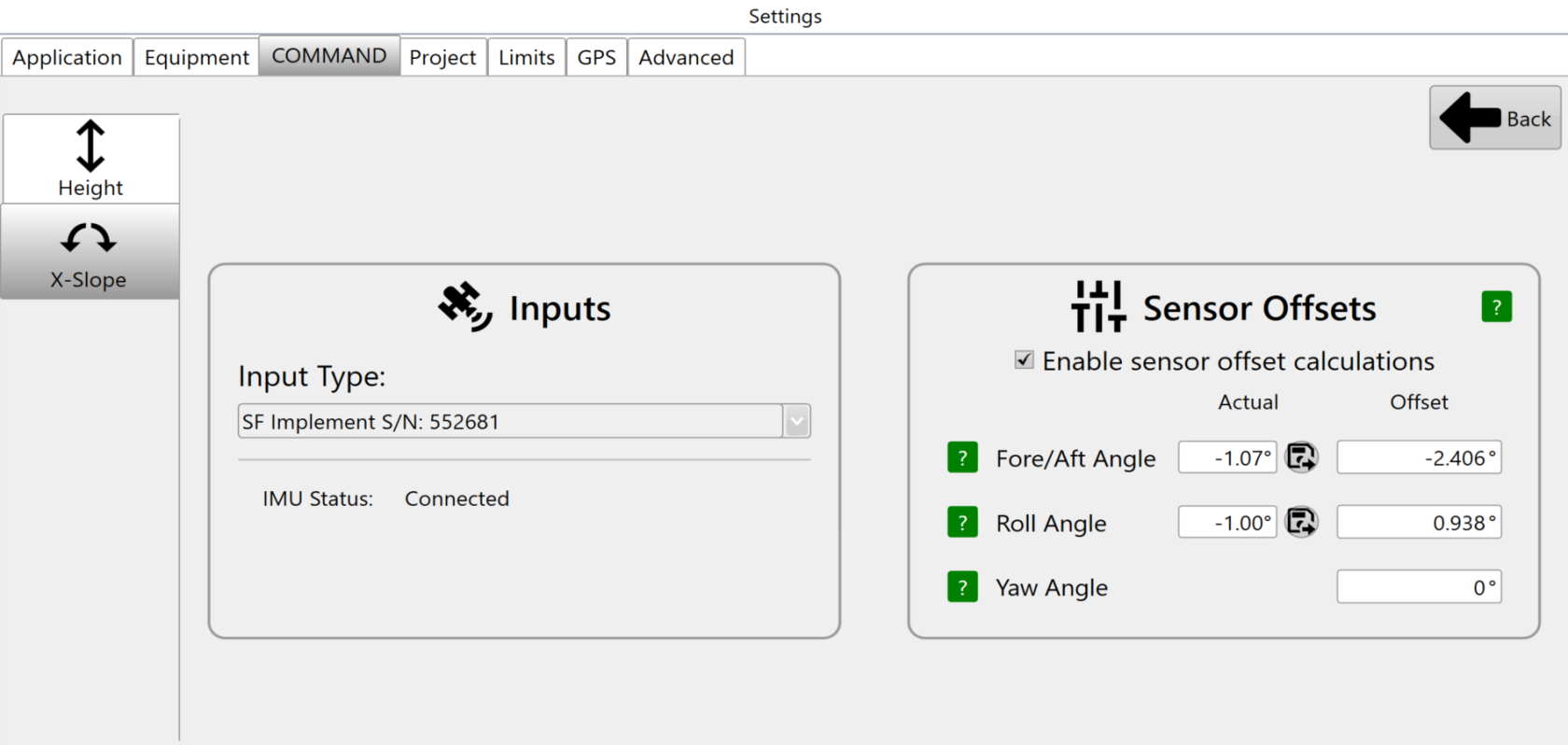
Task: Switch to the Application tab
Action: coord(67,57)
